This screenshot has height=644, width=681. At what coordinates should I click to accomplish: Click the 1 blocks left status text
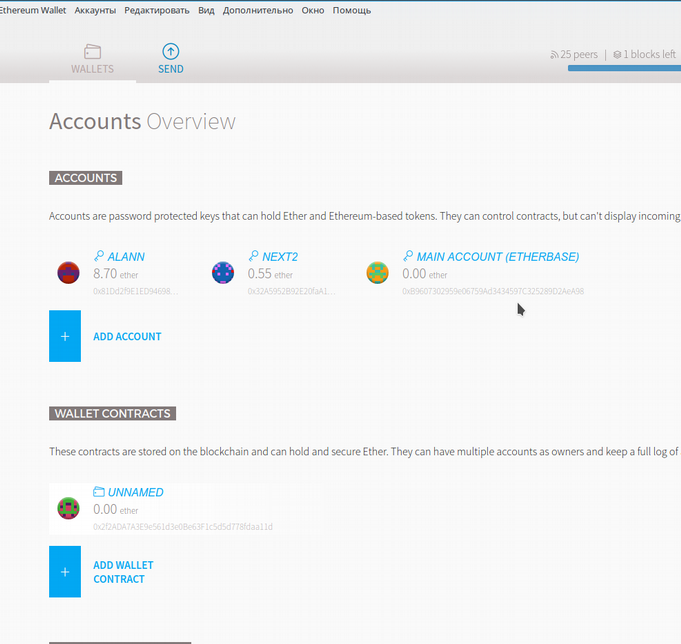(x=649, y=55)
